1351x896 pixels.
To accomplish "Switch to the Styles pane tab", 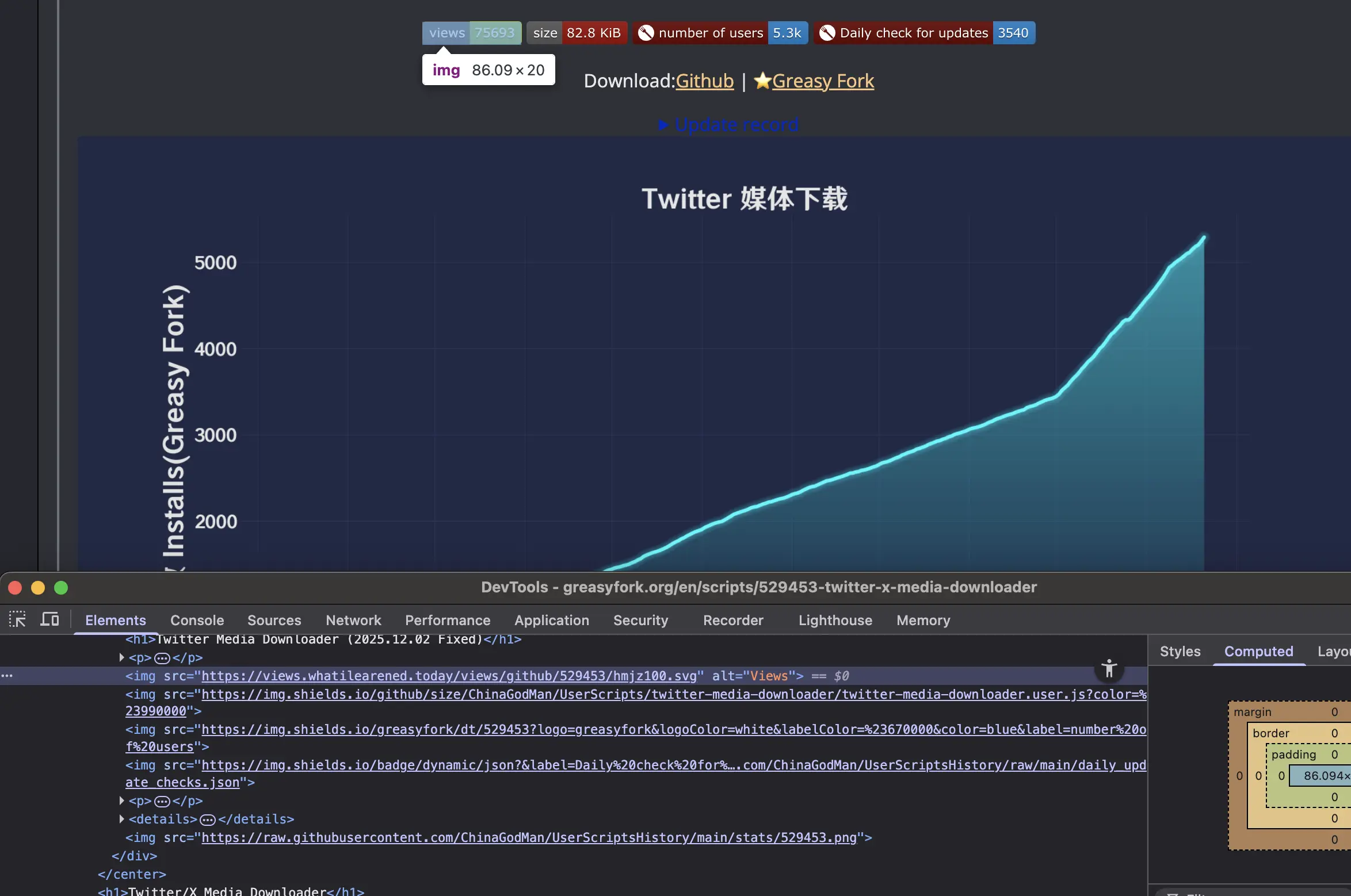I will (1180, 652).
